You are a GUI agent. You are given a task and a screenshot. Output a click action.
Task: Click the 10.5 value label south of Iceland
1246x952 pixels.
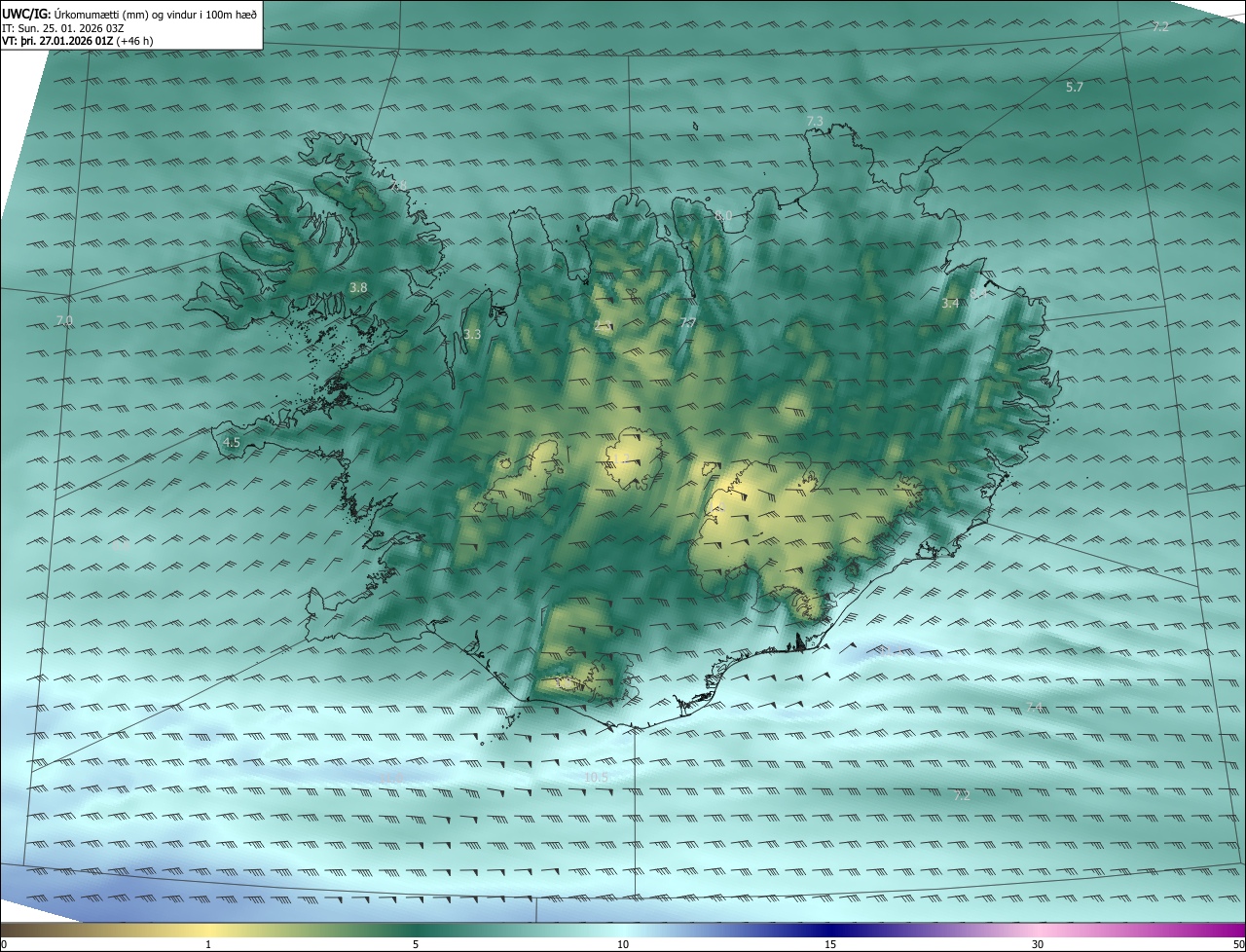coord(597,777)
